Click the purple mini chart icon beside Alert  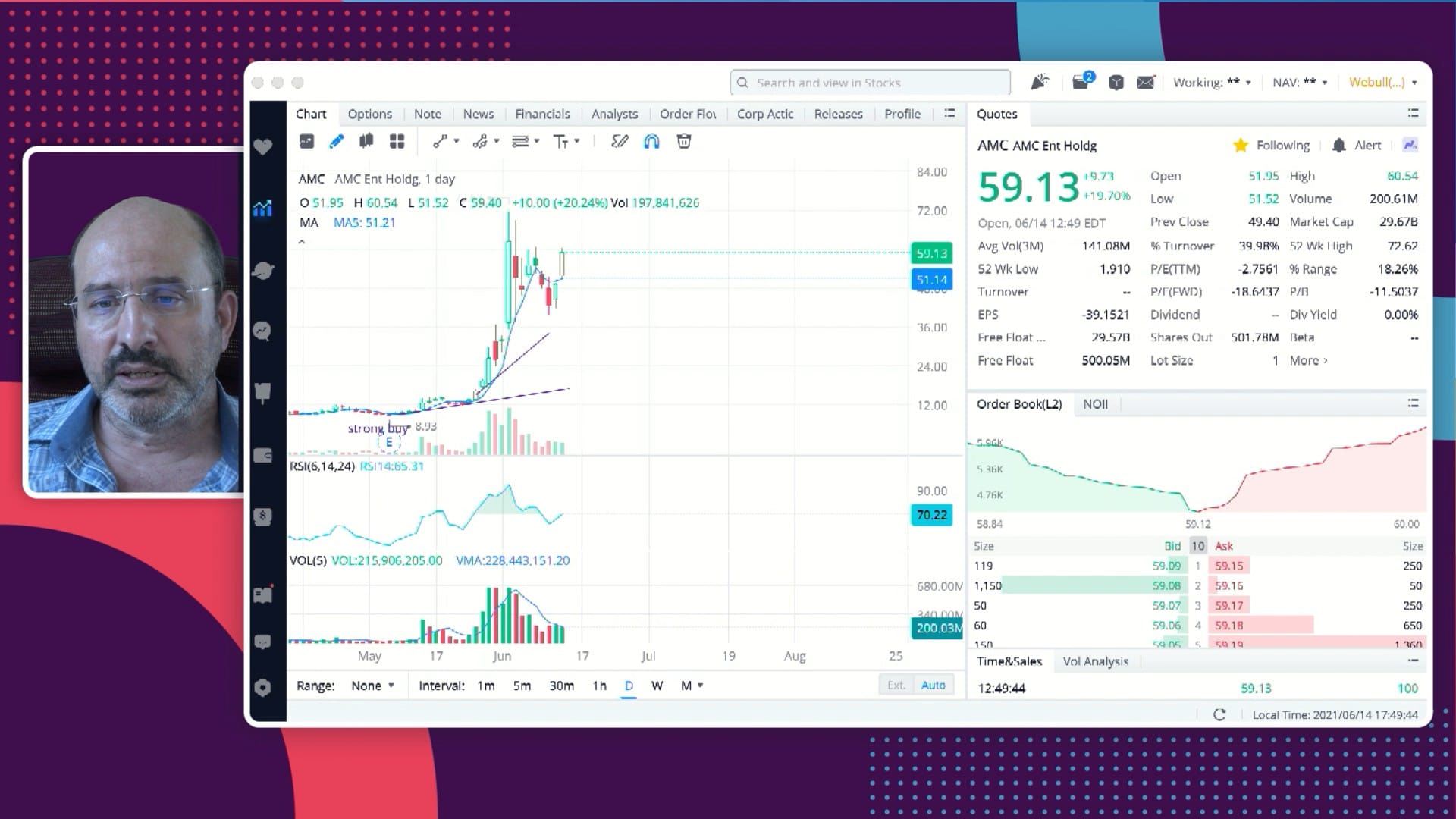click(1410, 145)
